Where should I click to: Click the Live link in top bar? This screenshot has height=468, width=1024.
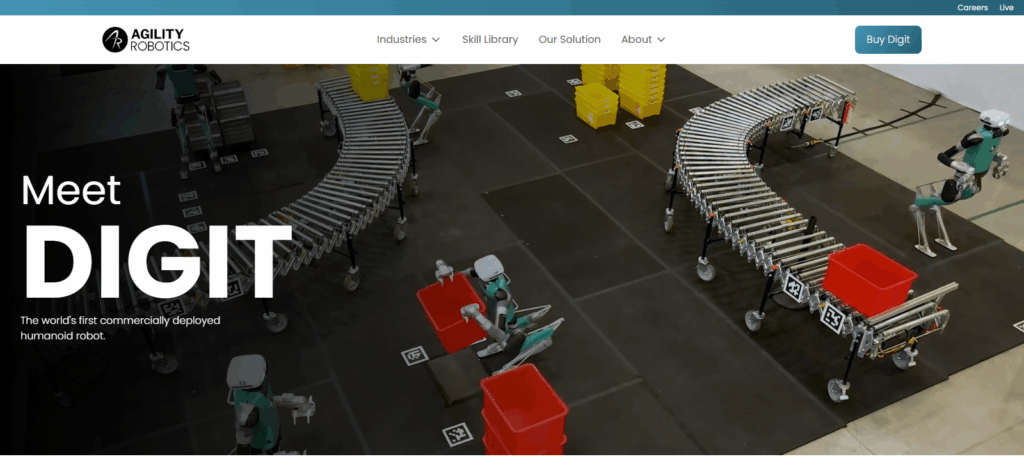(x=1006, y=7)
